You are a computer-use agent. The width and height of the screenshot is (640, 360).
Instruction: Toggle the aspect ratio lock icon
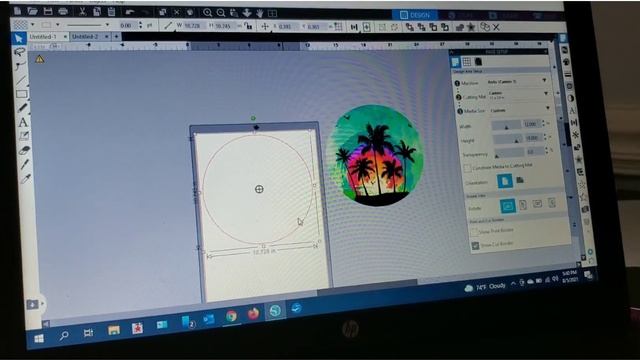click(248, 26)
